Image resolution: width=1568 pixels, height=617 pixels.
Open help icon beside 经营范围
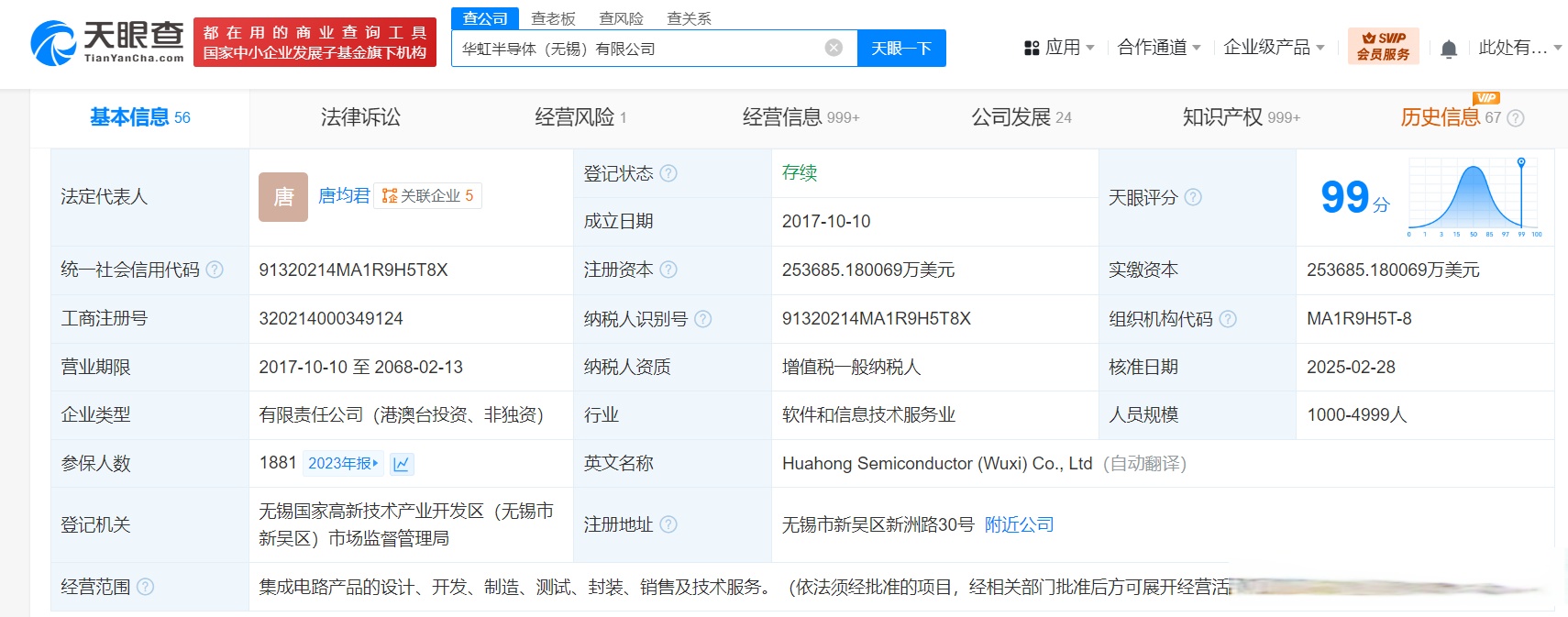(x=145, y=587)
